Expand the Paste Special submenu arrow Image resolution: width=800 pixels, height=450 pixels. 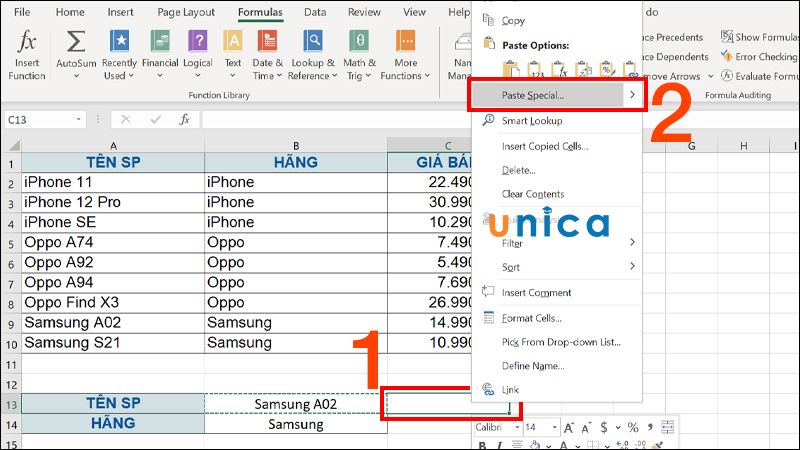coord(632,95)
